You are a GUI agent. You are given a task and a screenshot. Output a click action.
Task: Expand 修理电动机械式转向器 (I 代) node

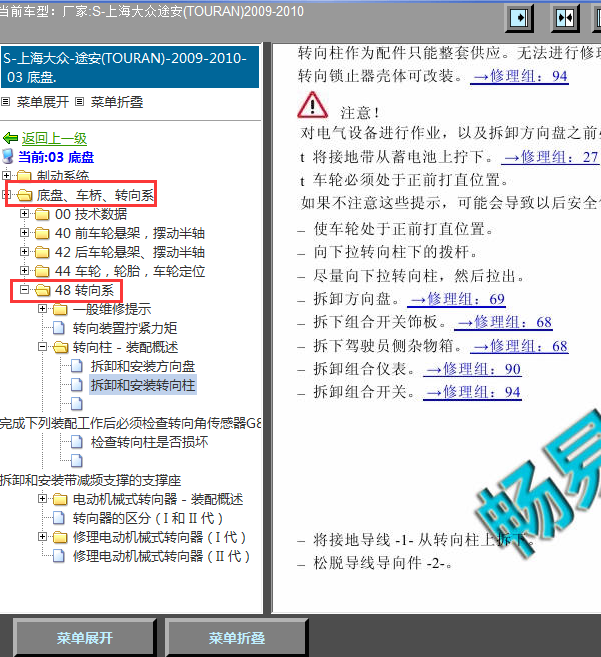[x=42, y=536]
